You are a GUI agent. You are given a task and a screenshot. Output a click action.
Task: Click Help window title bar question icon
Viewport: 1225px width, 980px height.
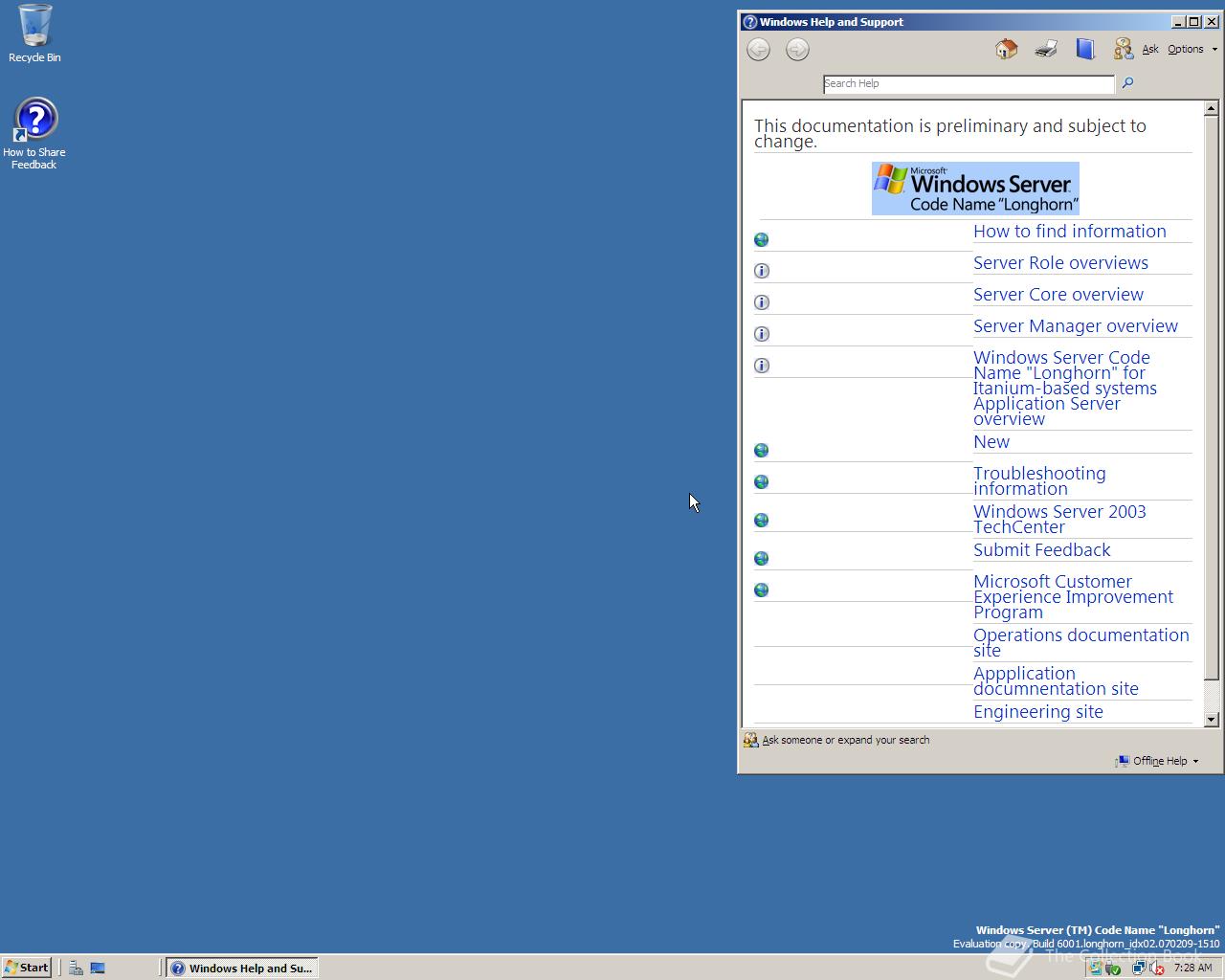(750, 22)
